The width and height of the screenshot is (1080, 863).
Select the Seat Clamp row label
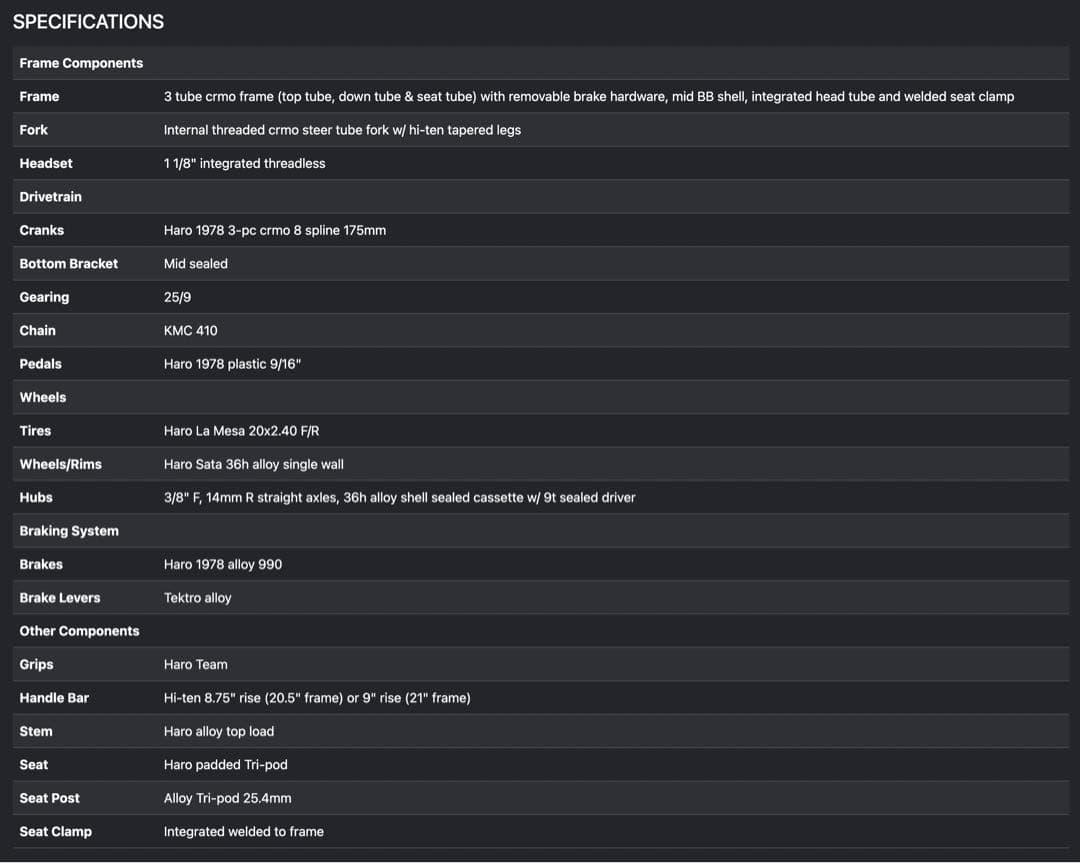point(56,832)
